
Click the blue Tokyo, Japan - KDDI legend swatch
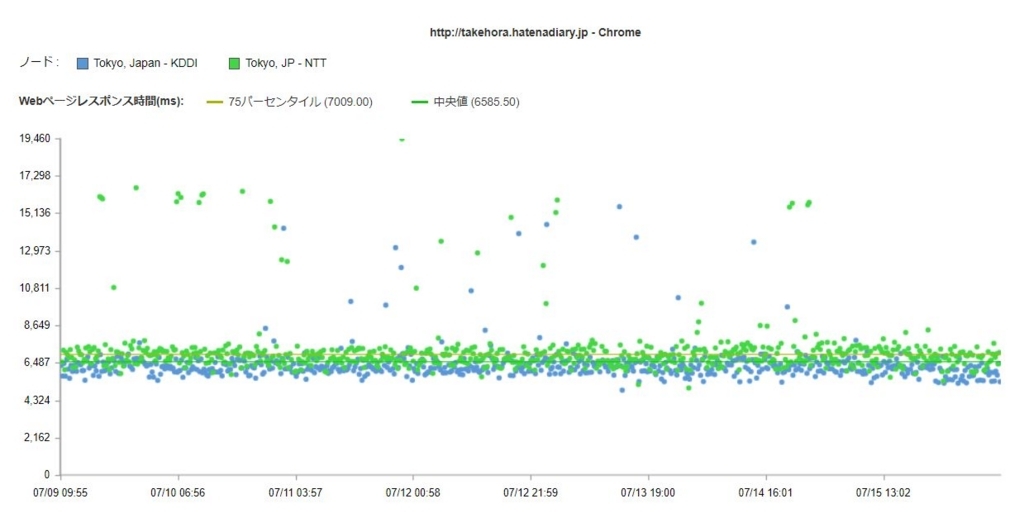82,63
